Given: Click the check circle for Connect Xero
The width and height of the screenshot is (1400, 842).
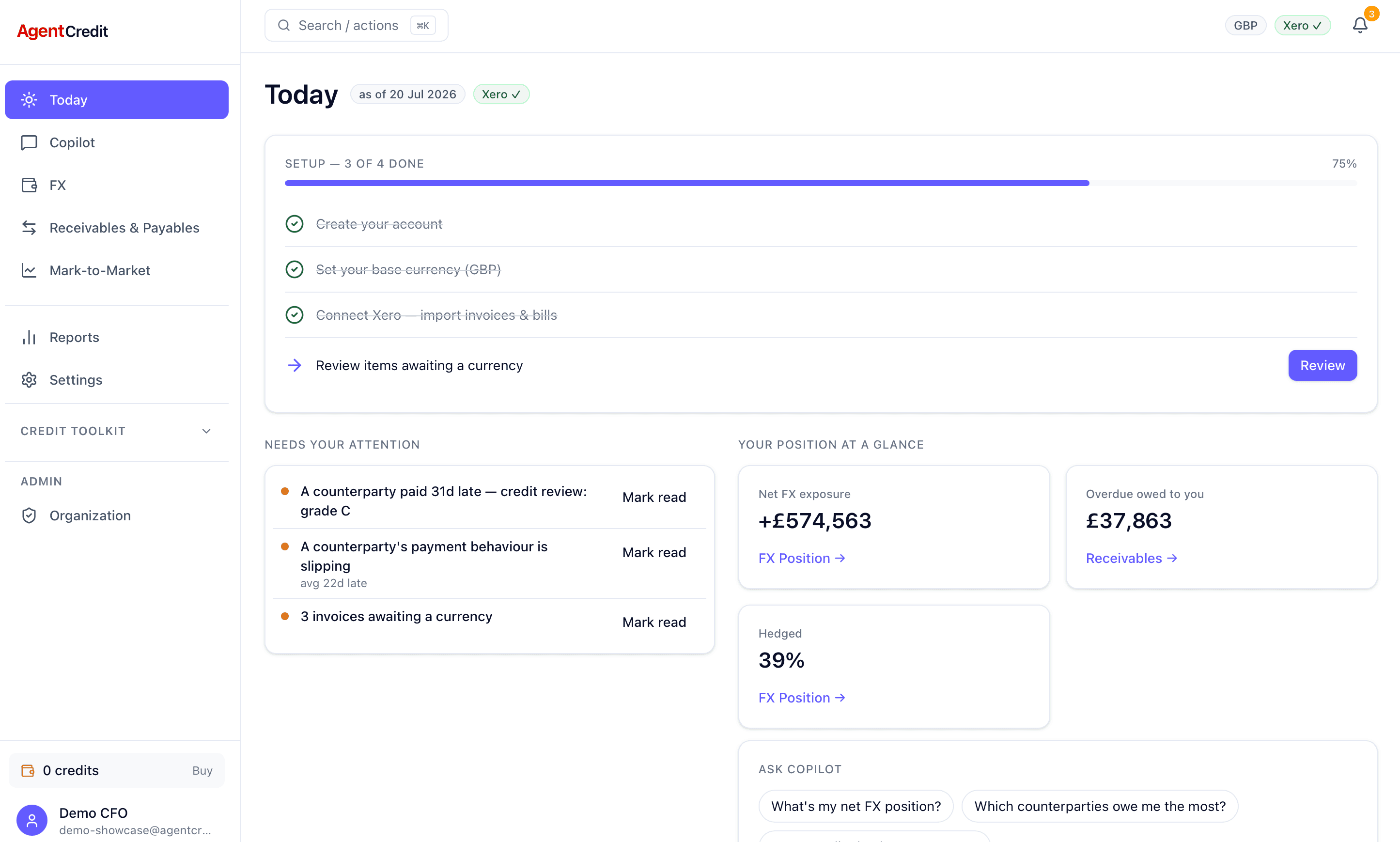Looking at the screenshot, I should click(x=295, y=315).
